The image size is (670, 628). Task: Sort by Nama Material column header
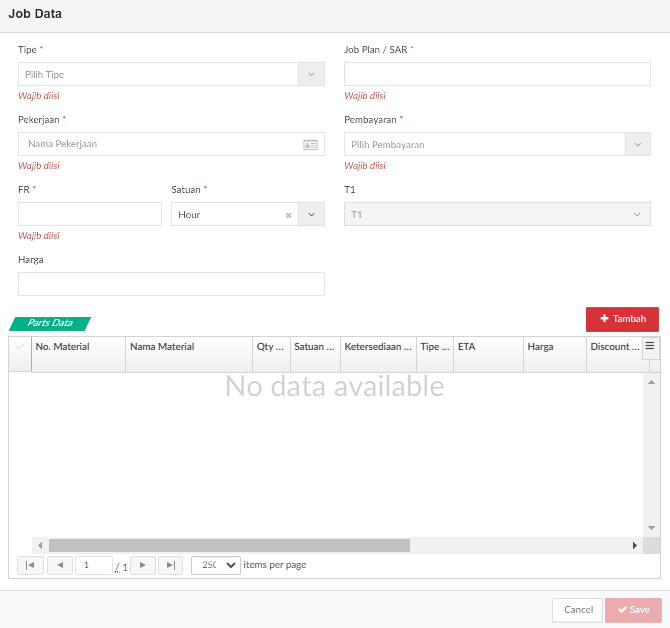[x=189, y=354]
